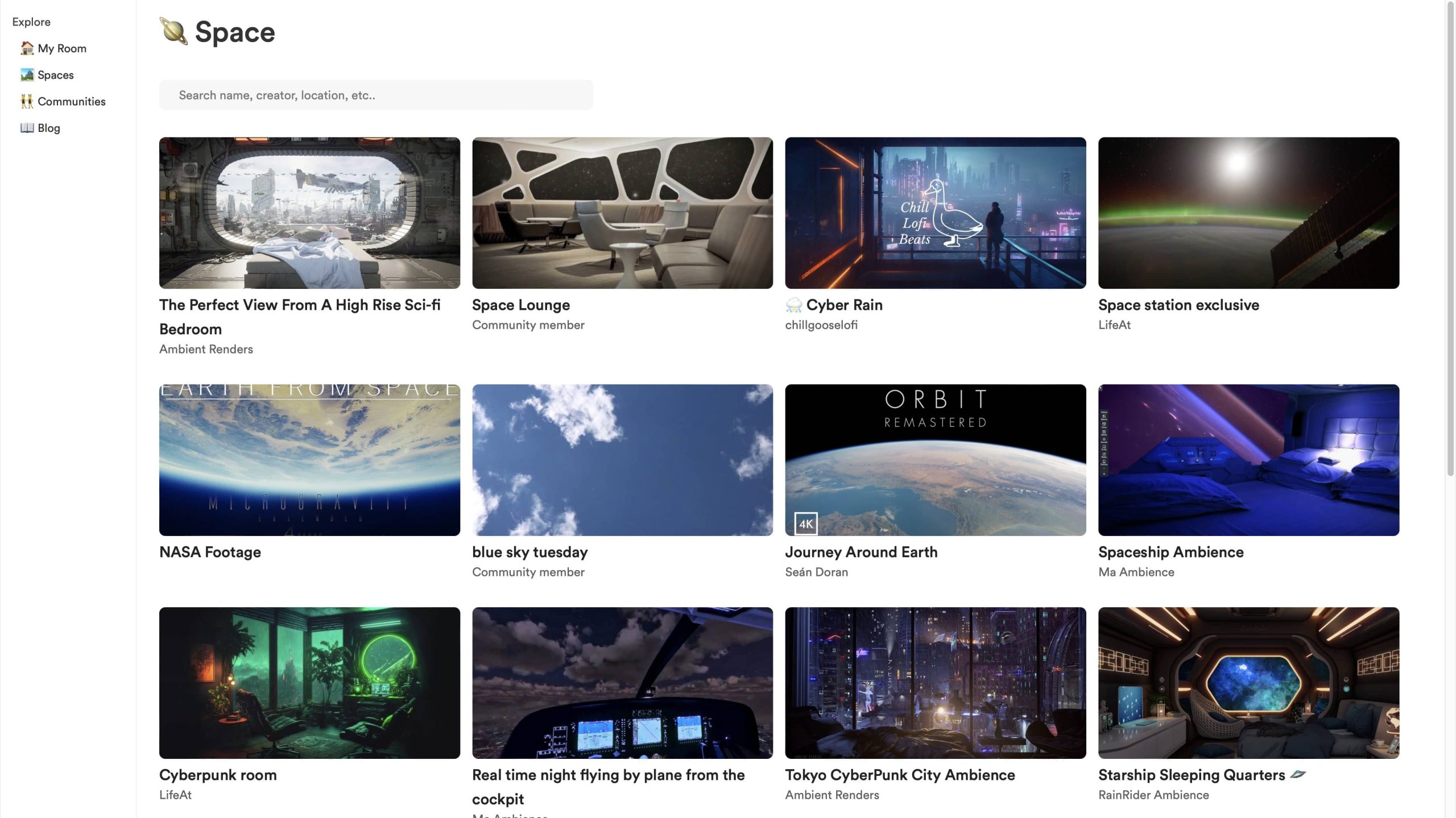The height and width of the screenshot is (818, 1456).
Task: Click the 4K badge on Orbit thumbnail
Action: [805, 524]
